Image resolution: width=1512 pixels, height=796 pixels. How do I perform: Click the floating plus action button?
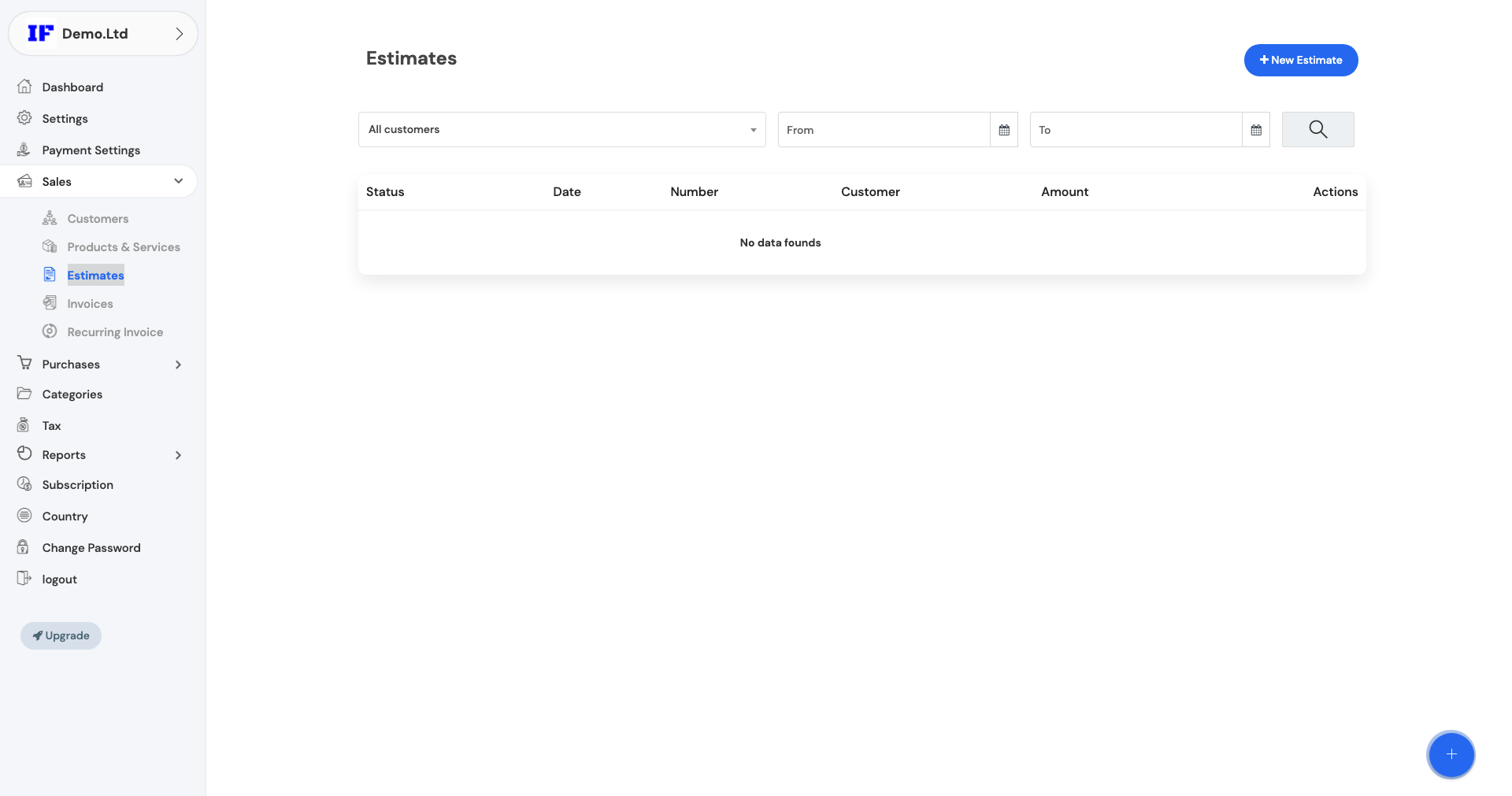coord(1451,754)
